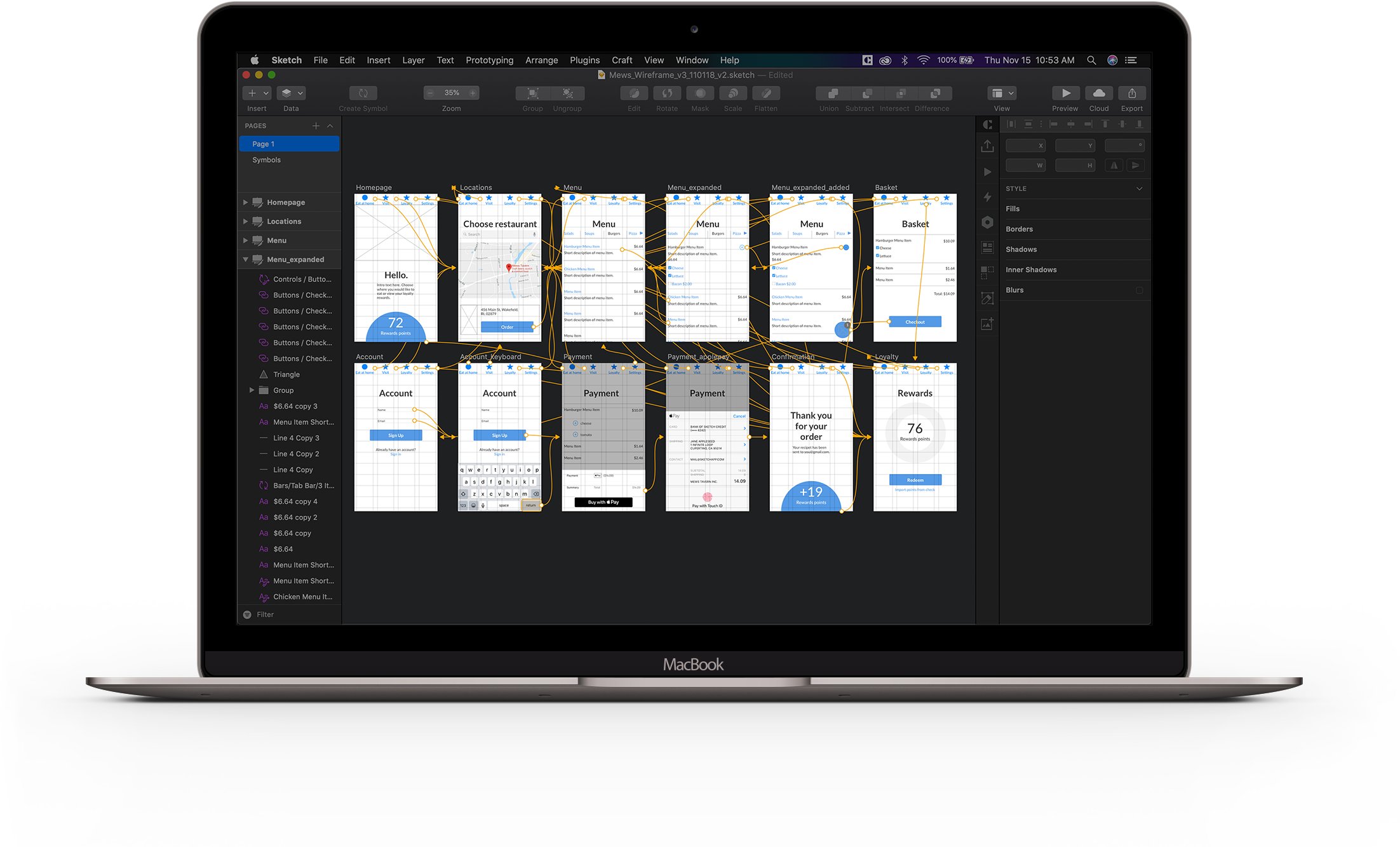
Task: Click the Export toolbar icon
Action: coord(1132,93)
